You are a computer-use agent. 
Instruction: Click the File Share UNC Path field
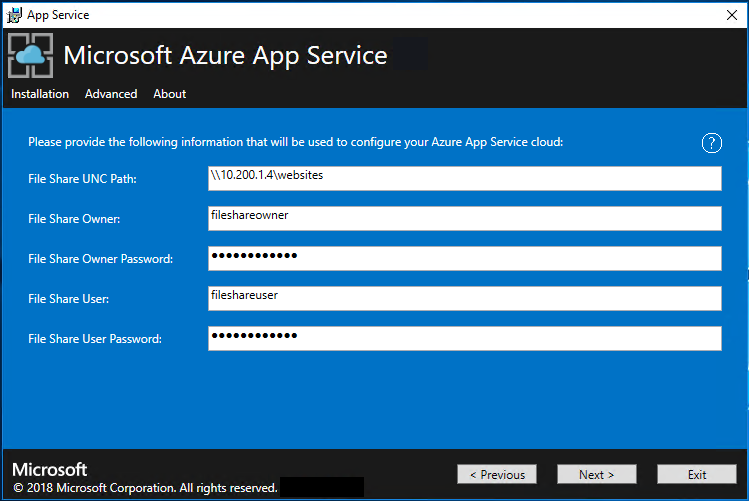click(x=465, y=179)
